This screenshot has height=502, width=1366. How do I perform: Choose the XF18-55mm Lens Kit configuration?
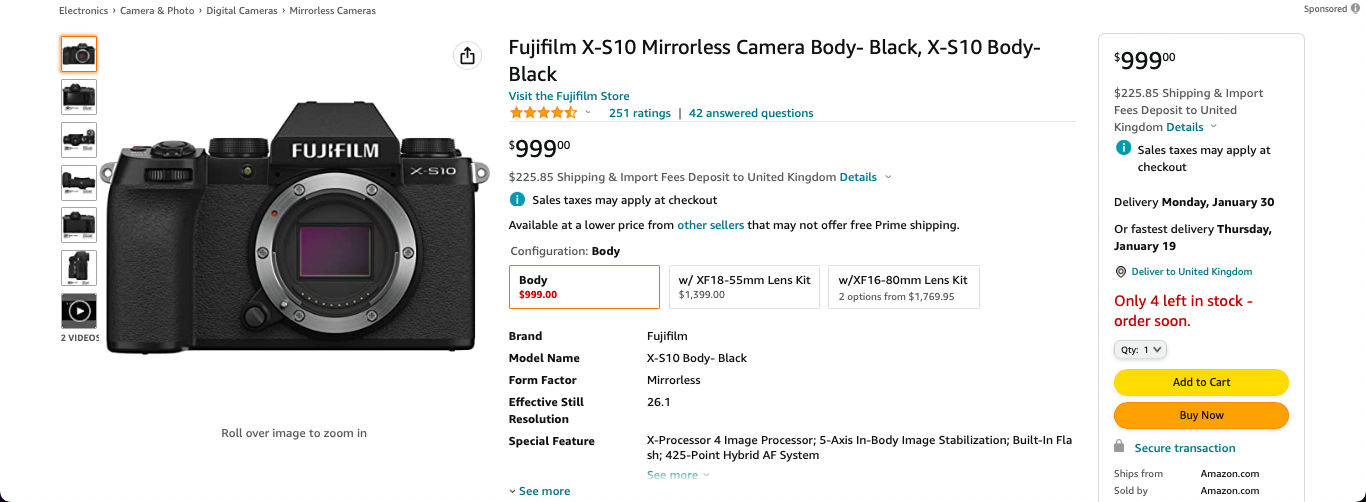[x=744, y=287]
